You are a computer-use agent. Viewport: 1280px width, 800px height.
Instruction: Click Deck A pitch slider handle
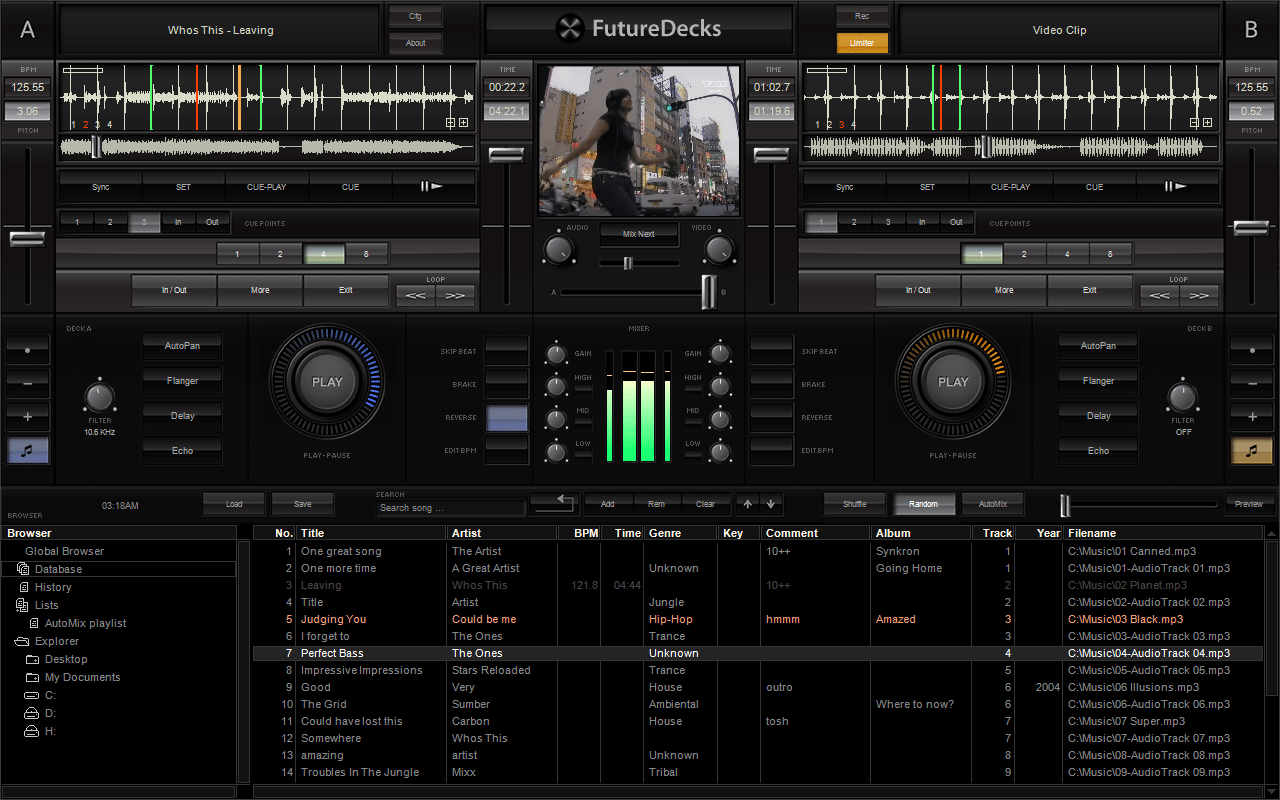click(27, 238)
